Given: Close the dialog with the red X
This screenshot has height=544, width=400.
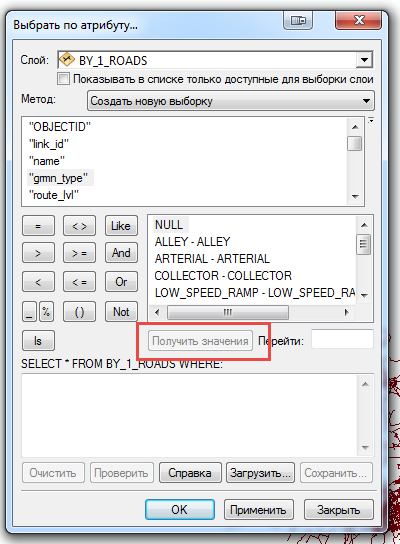Looking at the screenshot, I should [358, 20].
